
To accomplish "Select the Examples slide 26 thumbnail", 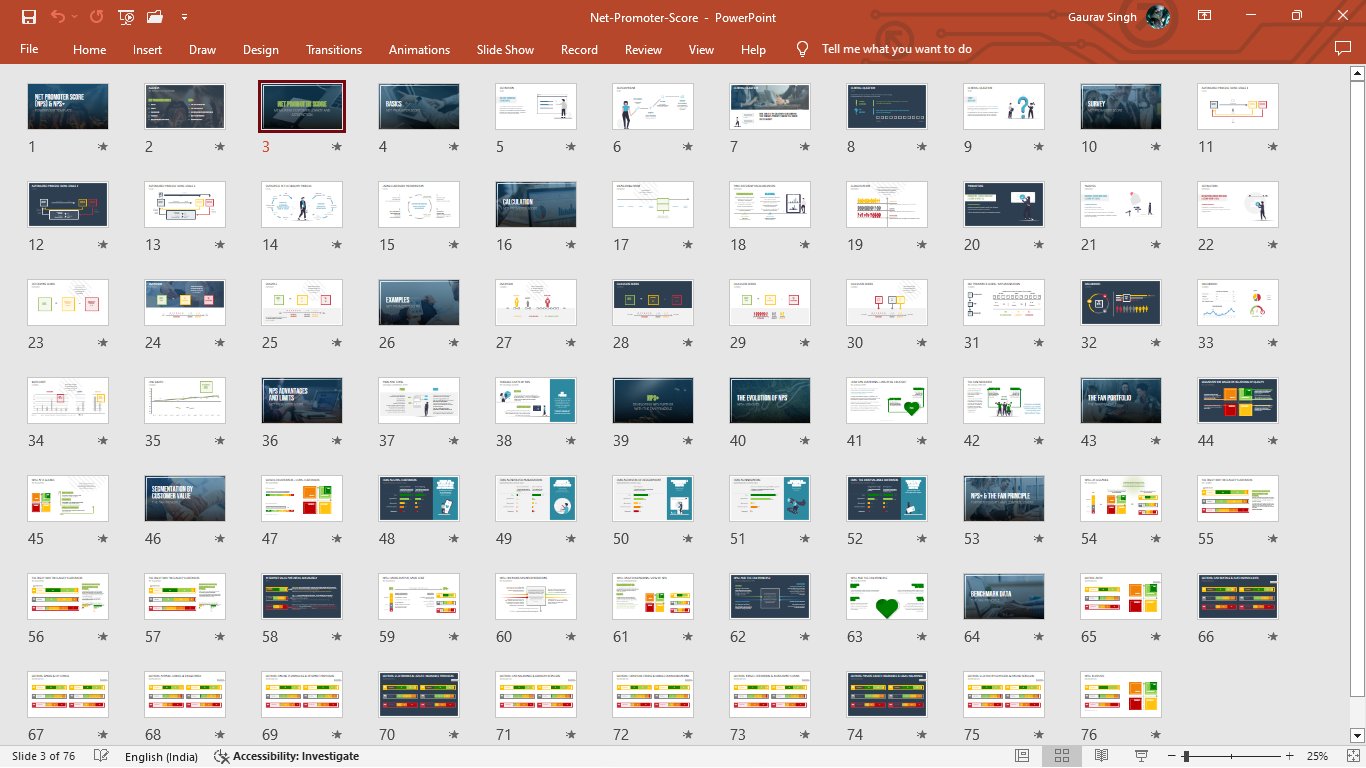I will coord(419,303).
